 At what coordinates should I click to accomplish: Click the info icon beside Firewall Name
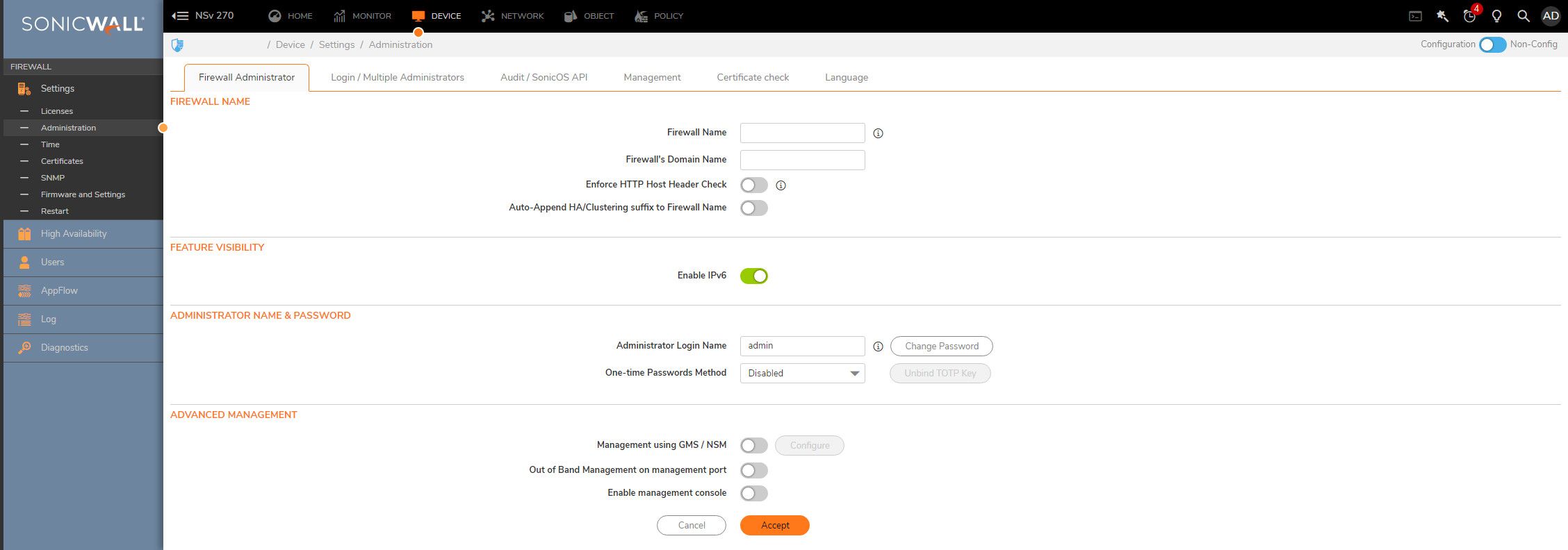(878, 133)
